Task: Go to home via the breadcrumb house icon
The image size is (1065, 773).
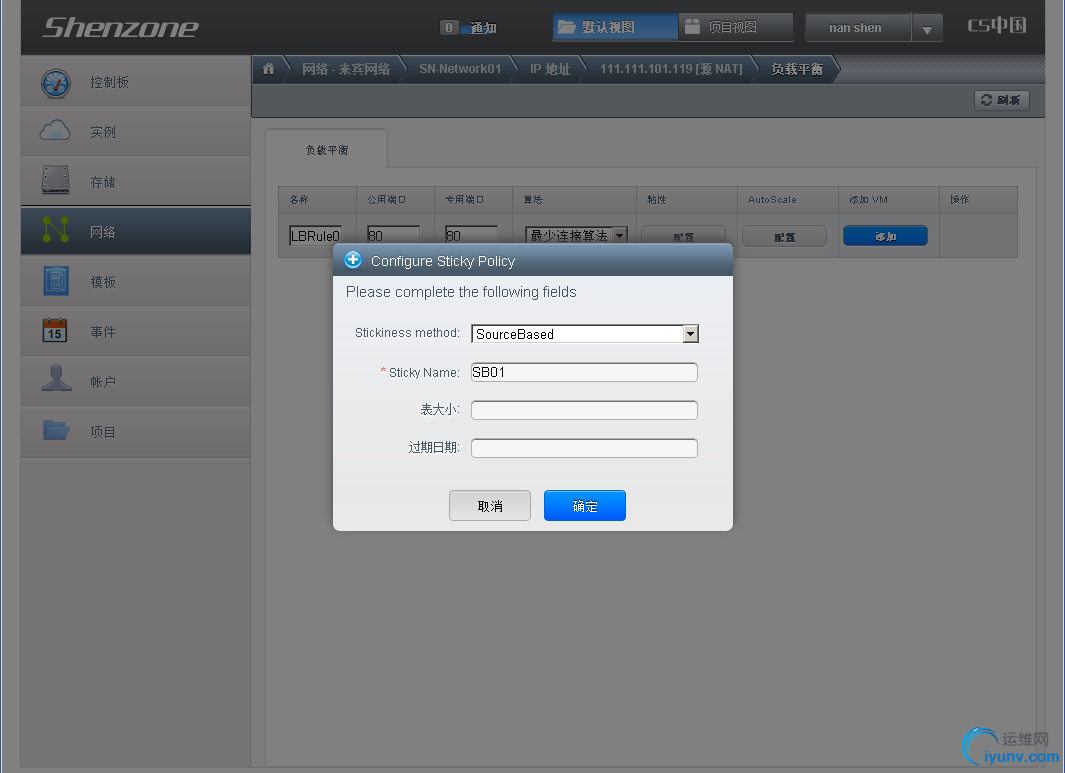Action: tap(269, 69)
